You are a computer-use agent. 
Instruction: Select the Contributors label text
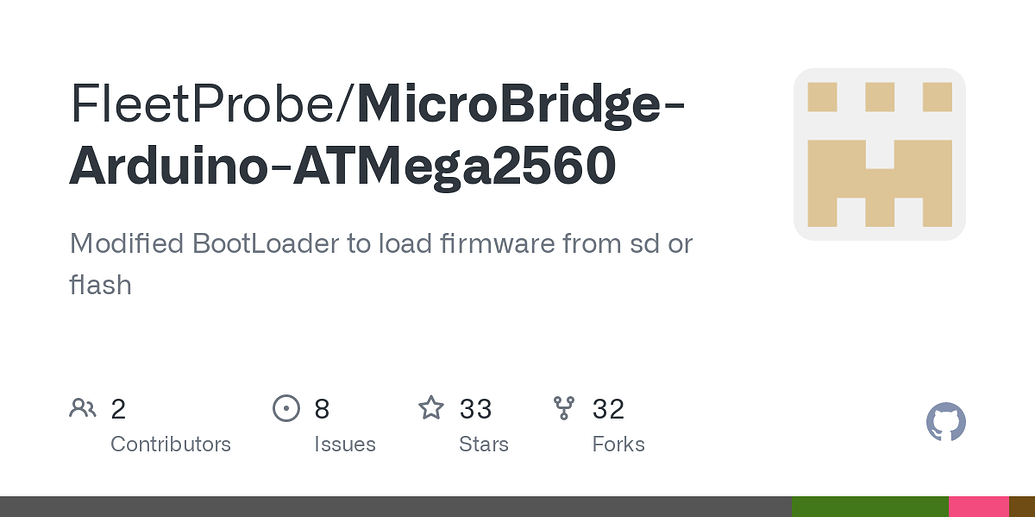tap(170, 444)
